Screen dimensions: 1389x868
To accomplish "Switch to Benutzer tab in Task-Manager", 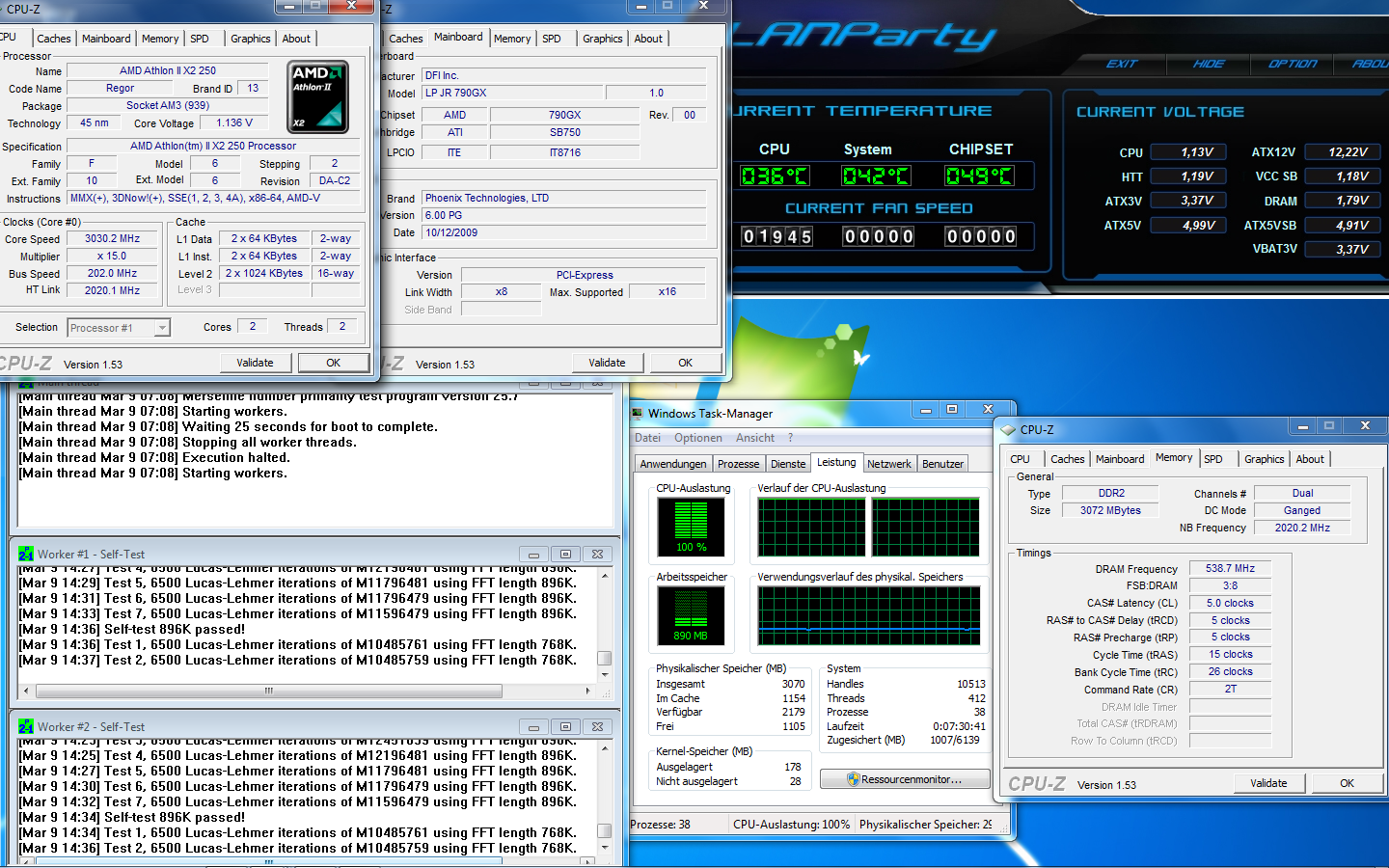I will 942,464.
